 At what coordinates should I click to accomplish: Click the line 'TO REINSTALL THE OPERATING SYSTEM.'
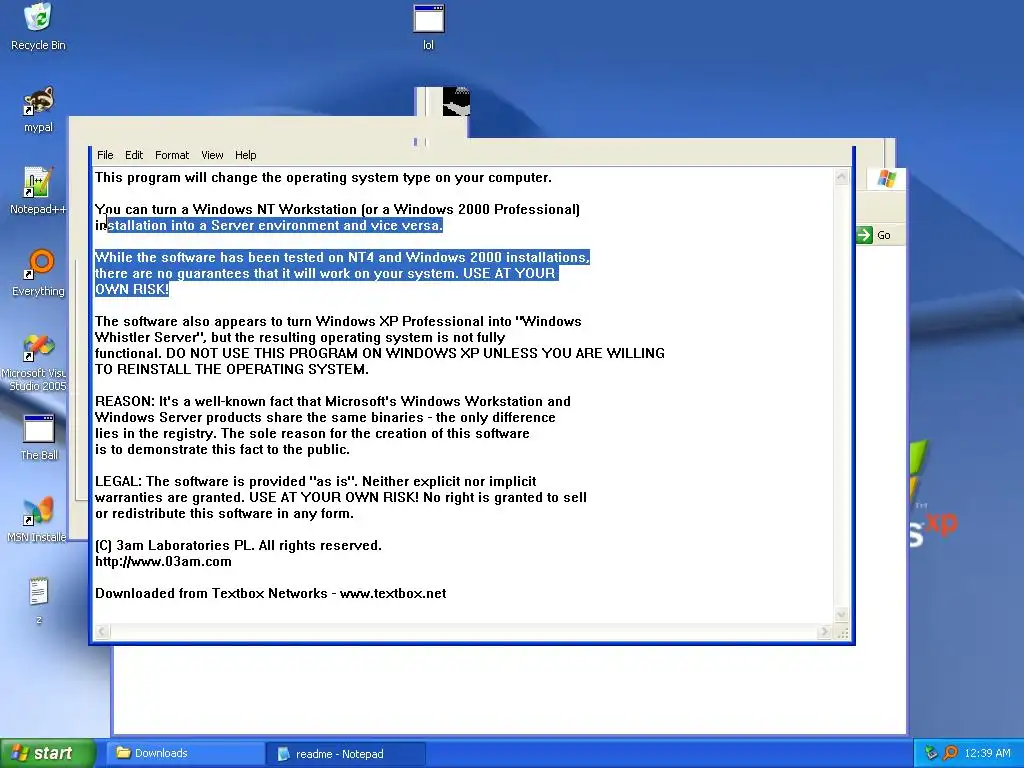[x=232, y=370]
